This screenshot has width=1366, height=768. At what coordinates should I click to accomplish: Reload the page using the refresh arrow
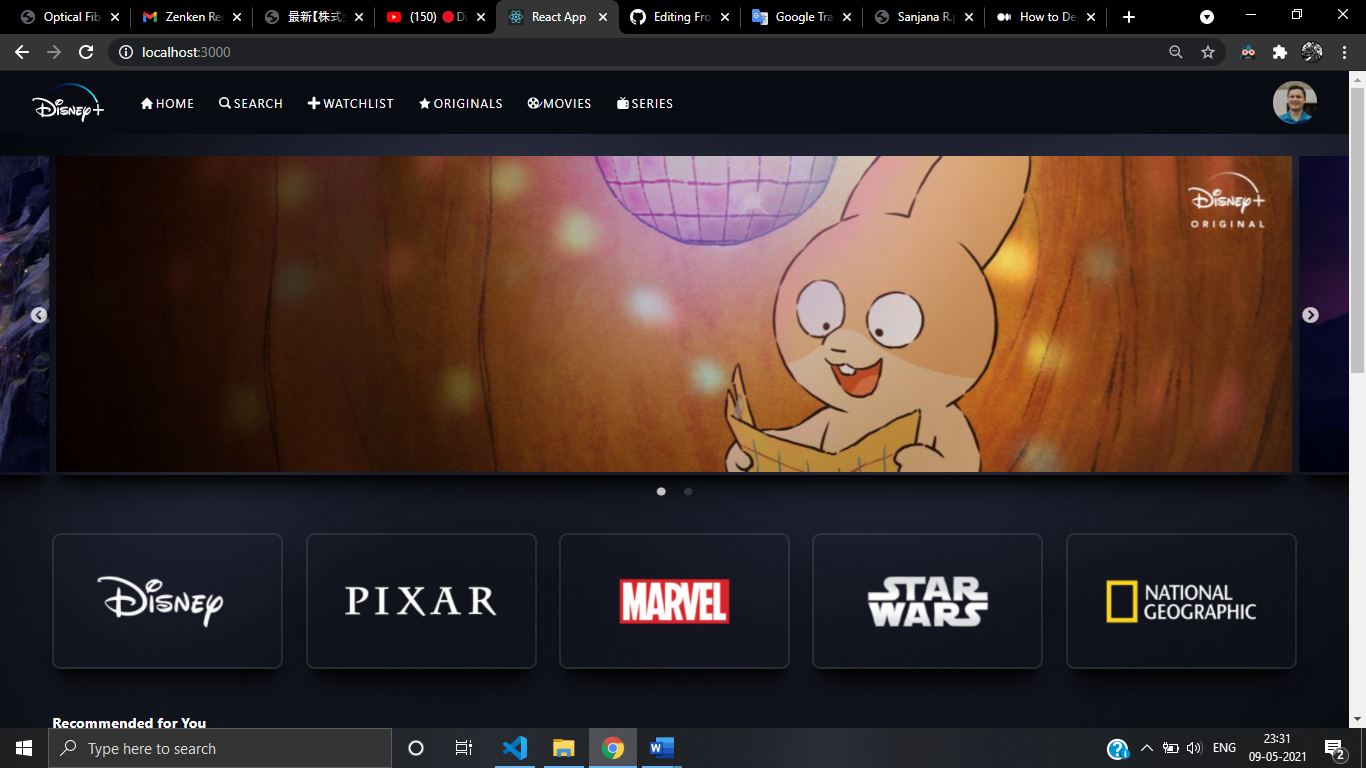point(88,52)
